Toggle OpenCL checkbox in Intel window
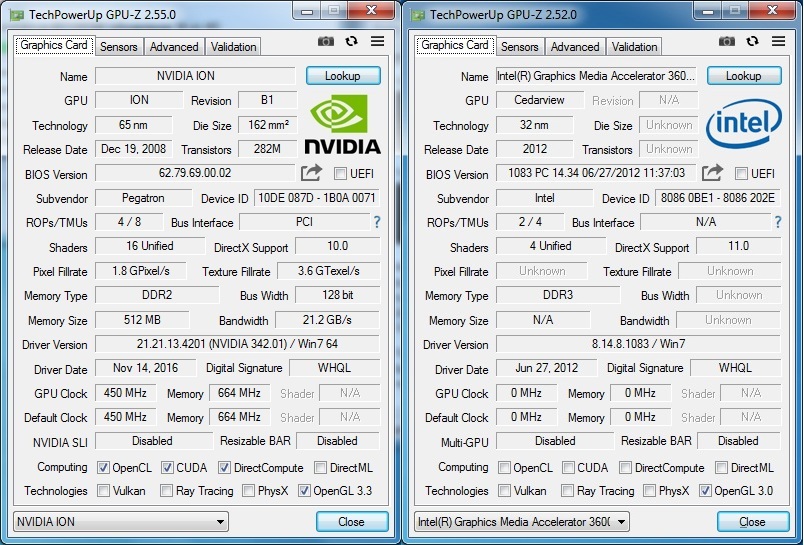This screenshot has height=545, width=804. pyautogui.click(x=504, y=468)
